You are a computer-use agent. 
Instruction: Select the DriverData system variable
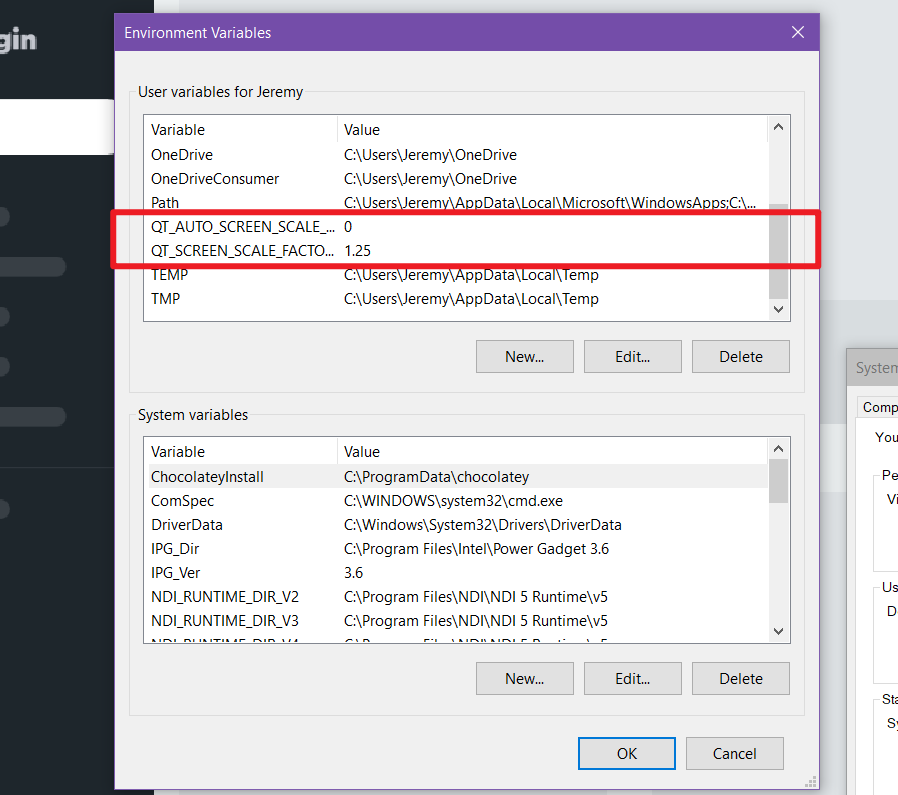(x=458, y=525)
